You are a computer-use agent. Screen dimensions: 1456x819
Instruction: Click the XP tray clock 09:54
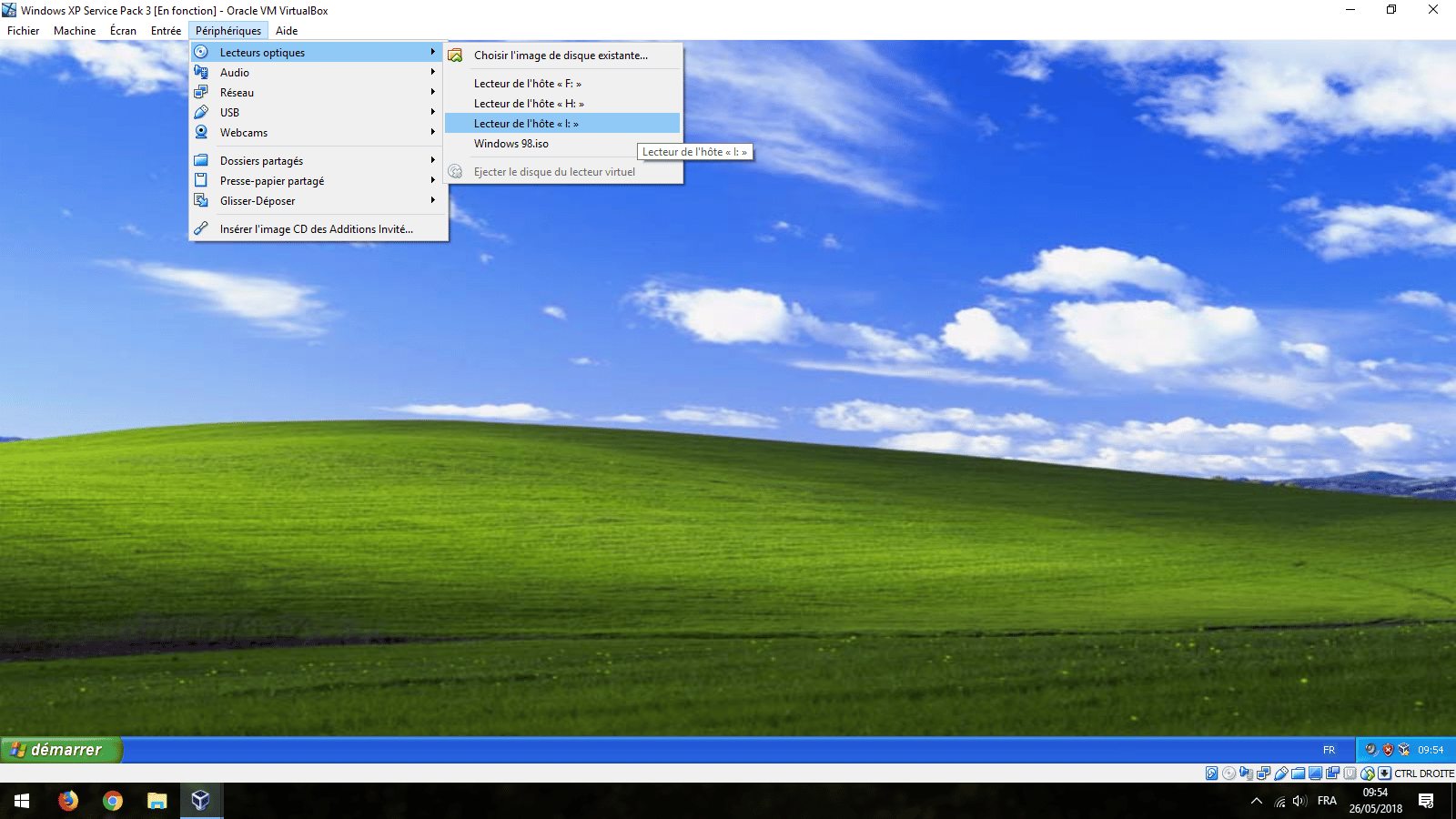click(1431, 750)
